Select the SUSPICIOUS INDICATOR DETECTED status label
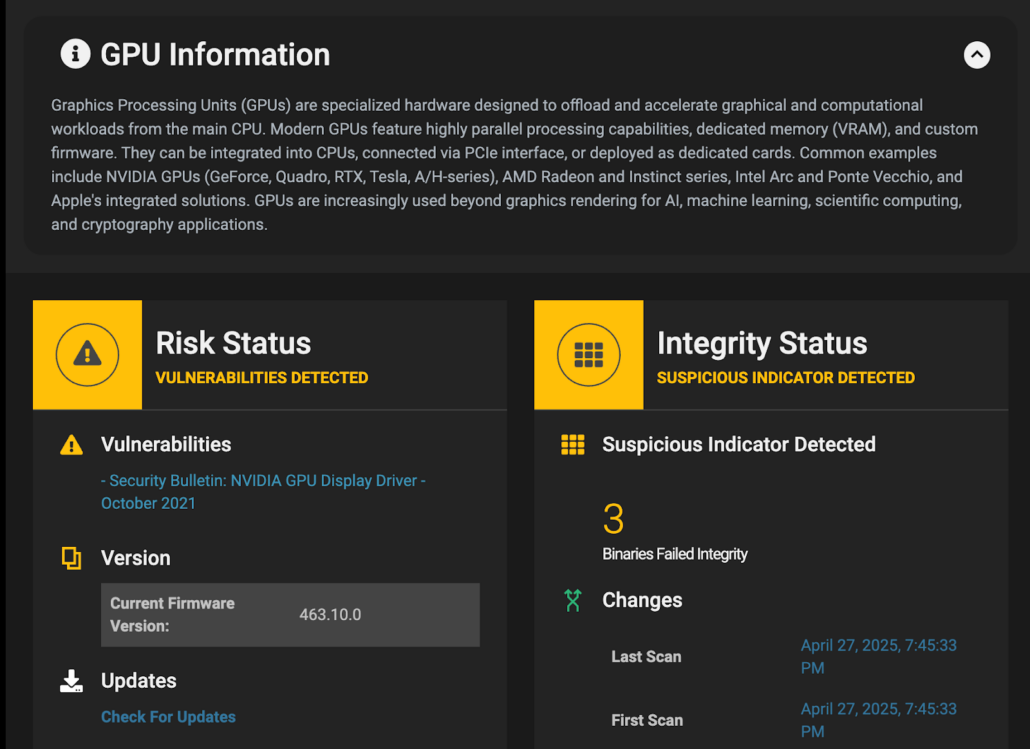Screen dimensions: 1030x749 click(785, 378)
